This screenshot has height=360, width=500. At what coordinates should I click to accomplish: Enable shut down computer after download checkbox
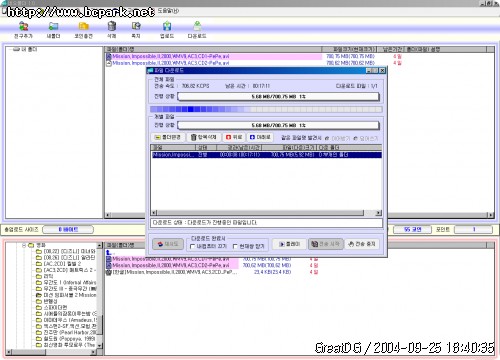click(192, 246)
